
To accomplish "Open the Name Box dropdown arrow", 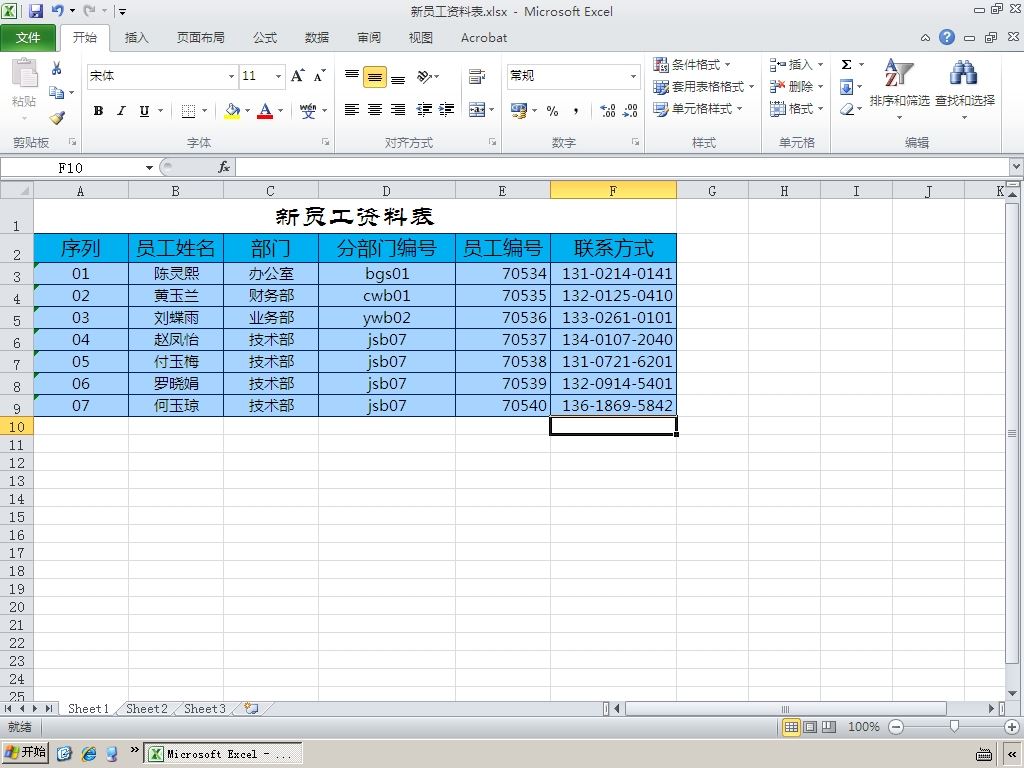I will click(x=149, y=168).
